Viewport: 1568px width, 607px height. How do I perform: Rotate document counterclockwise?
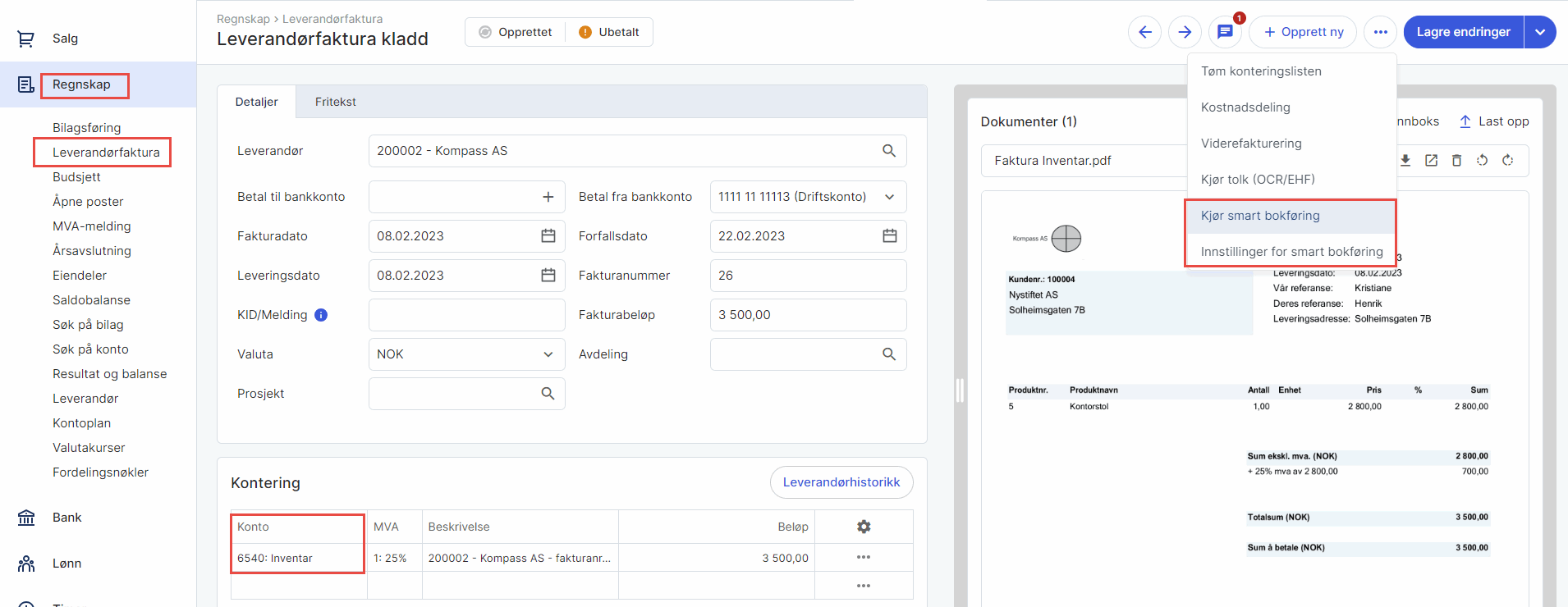click(1482, 161)
